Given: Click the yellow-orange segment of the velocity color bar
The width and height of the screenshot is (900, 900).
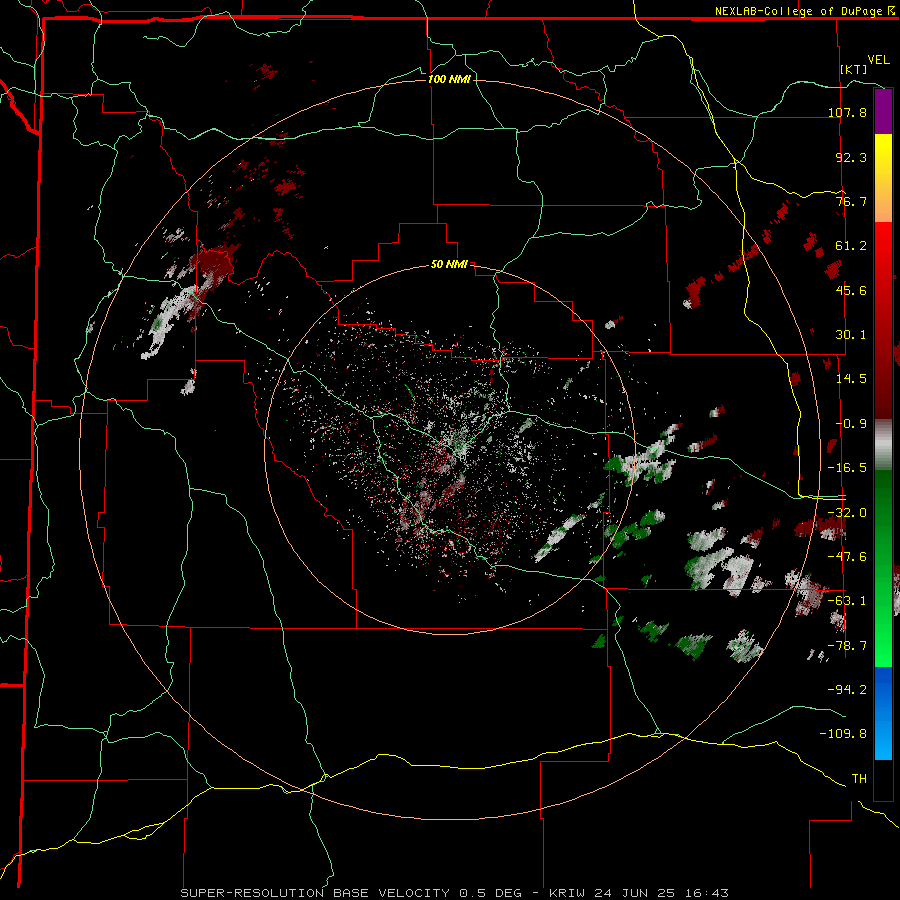Looking at the screenshot, I should pos(883,178).
